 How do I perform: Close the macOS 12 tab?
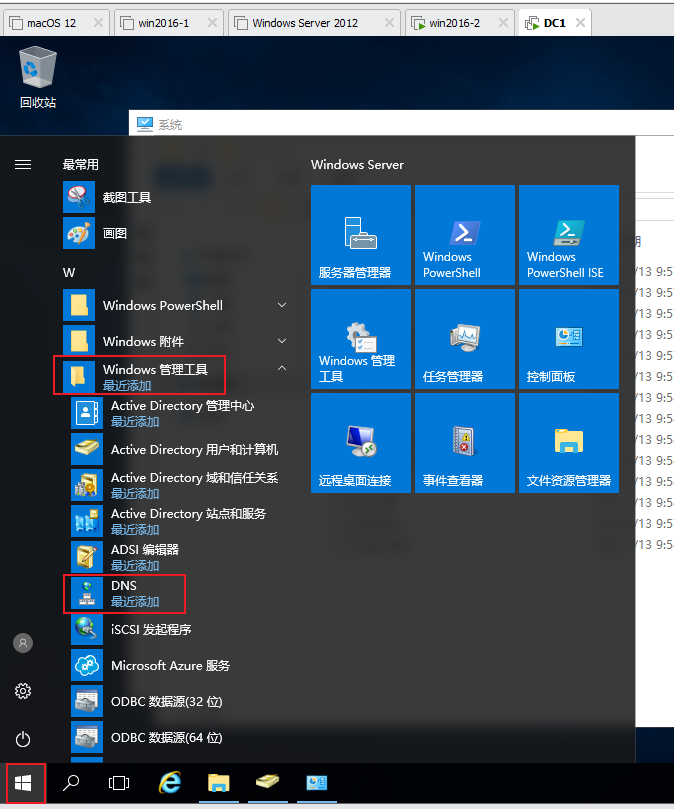pos(98,23)
